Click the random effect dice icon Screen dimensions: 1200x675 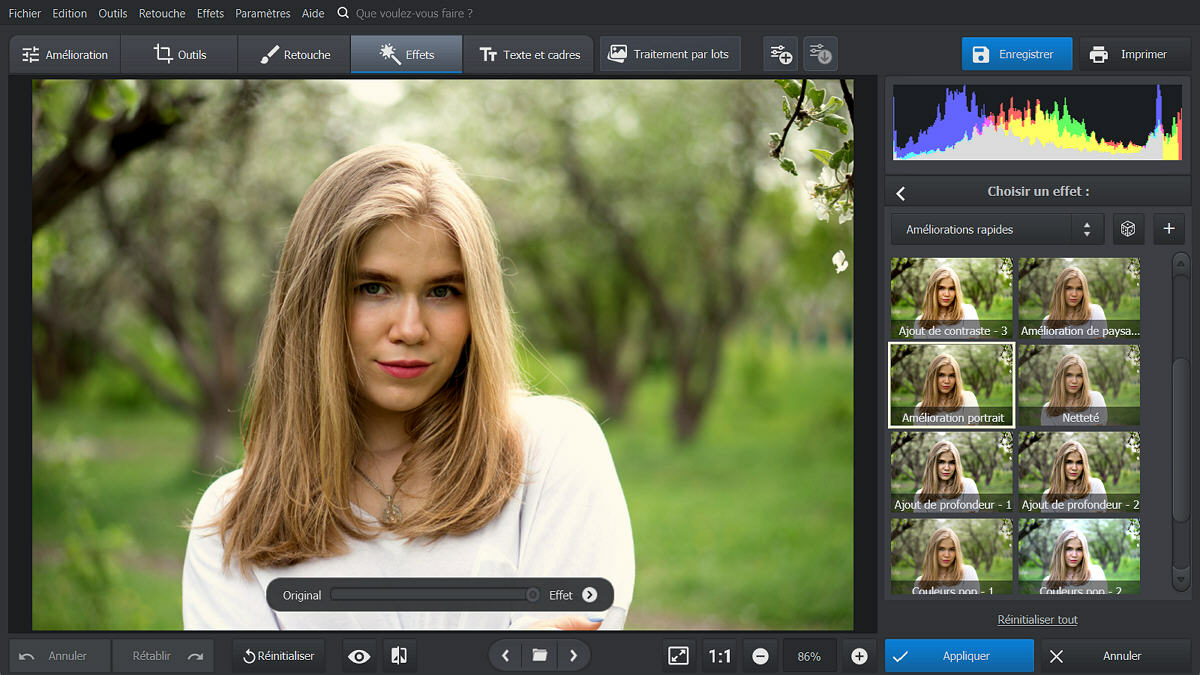(1128, 229)
